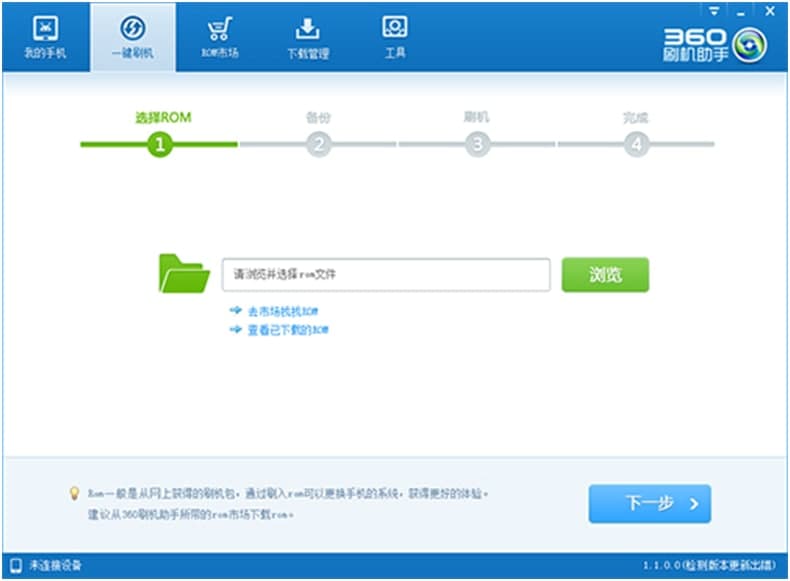Click the light bulb tip icon

tap(74, 493)
